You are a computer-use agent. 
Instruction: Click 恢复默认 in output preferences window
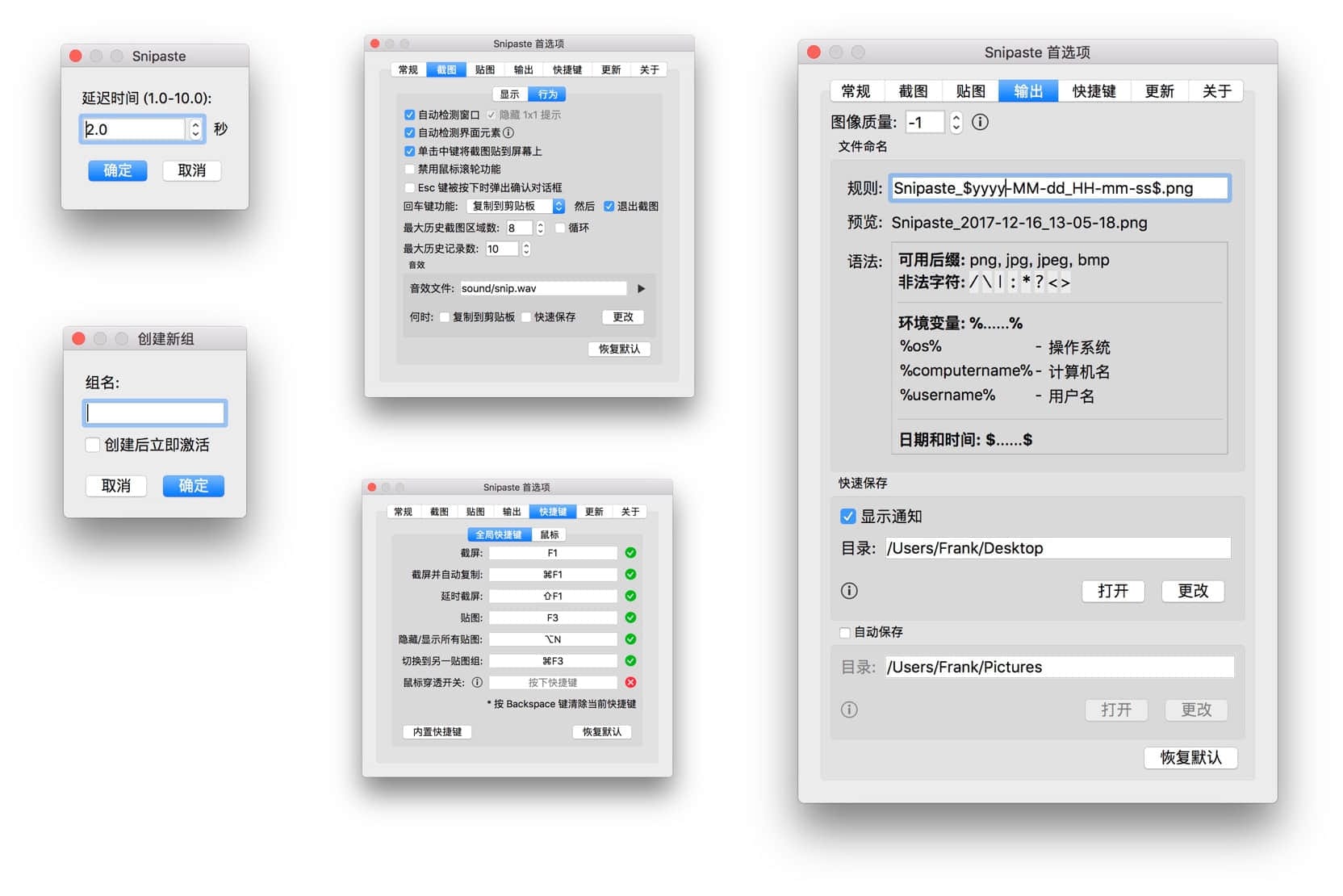click(1190, 757)
